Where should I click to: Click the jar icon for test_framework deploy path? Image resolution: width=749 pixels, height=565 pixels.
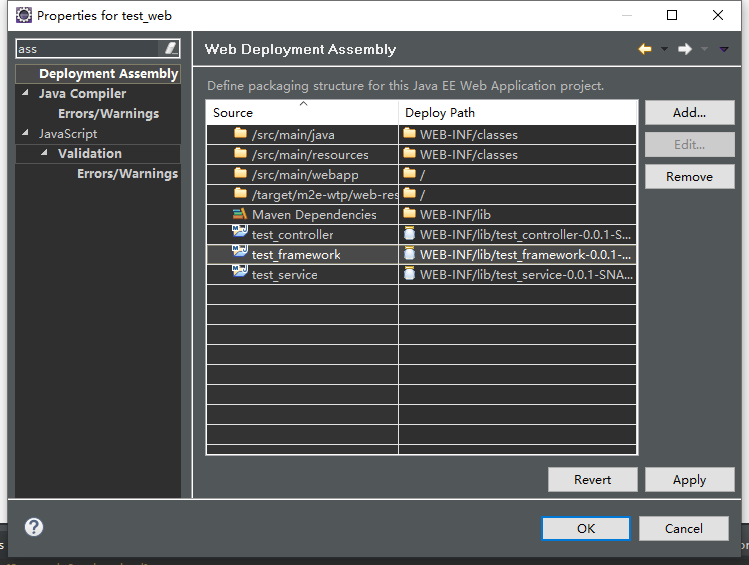409,253
